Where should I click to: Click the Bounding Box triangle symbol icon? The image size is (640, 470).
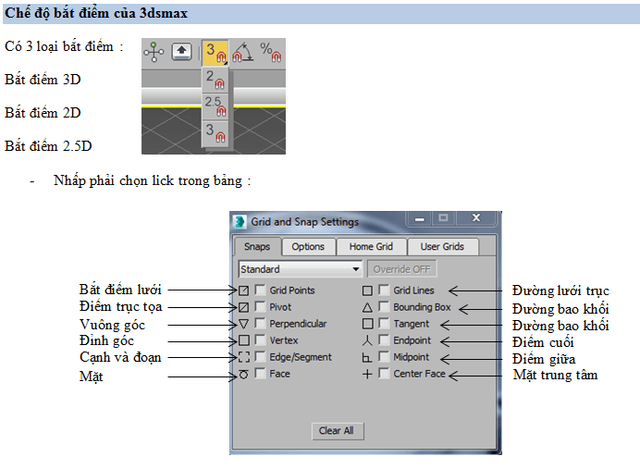pyautogui.click(x=367, y=307)
